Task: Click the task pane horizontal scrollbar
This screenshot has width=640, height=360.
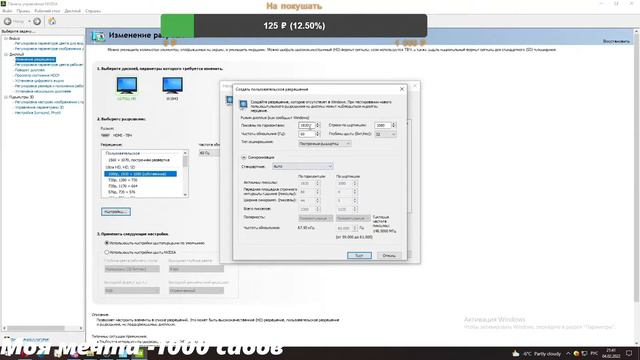Action: coord(43,328)
